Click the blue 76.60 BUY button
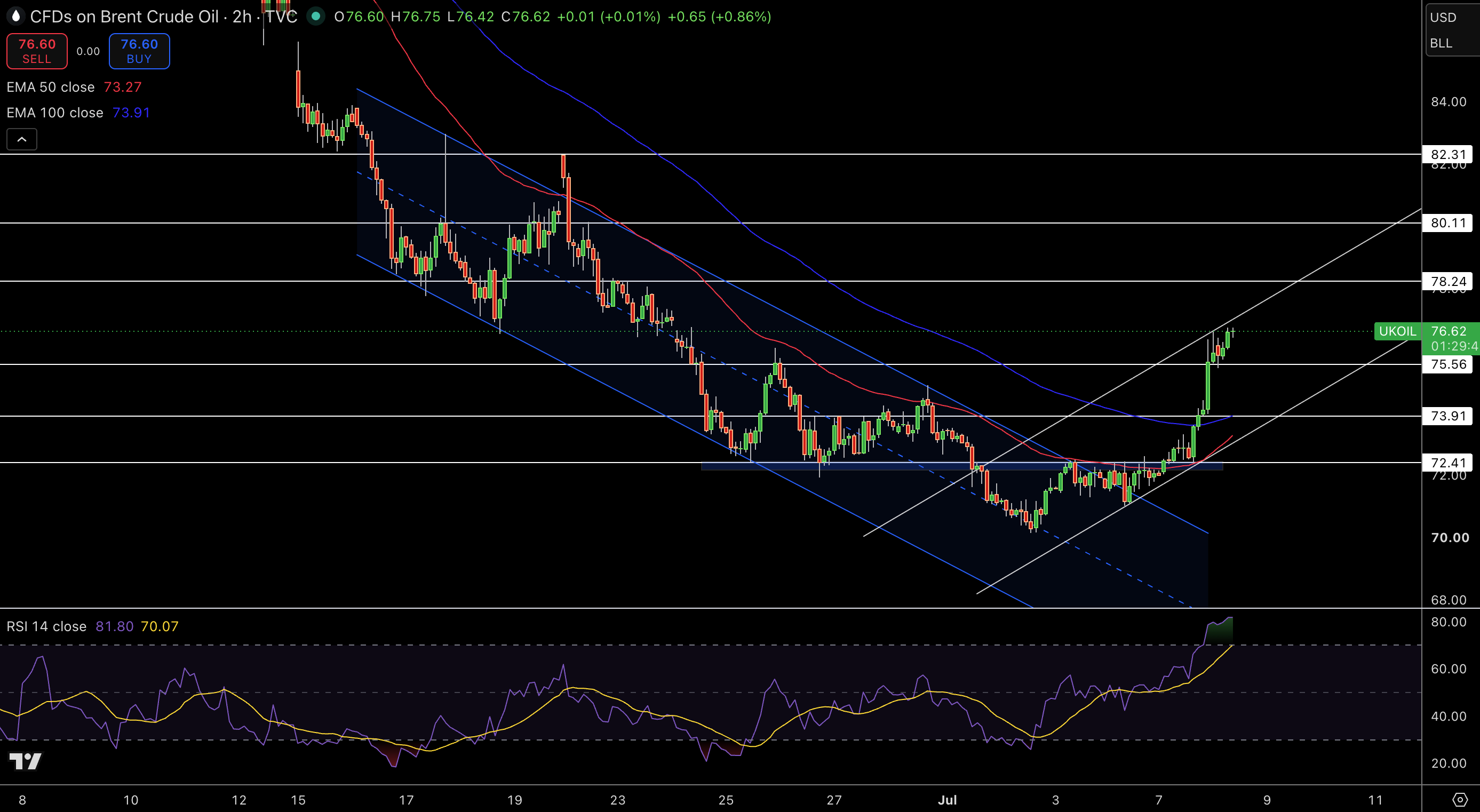 click(x=139, y=51)
